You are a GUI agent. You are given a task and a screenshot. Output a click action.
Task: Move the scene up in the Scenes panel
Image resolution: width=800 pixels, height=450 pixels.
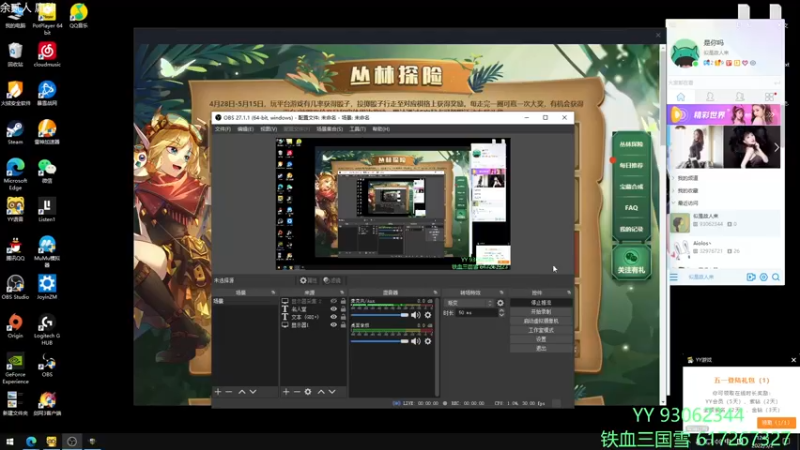coord(242,392)
